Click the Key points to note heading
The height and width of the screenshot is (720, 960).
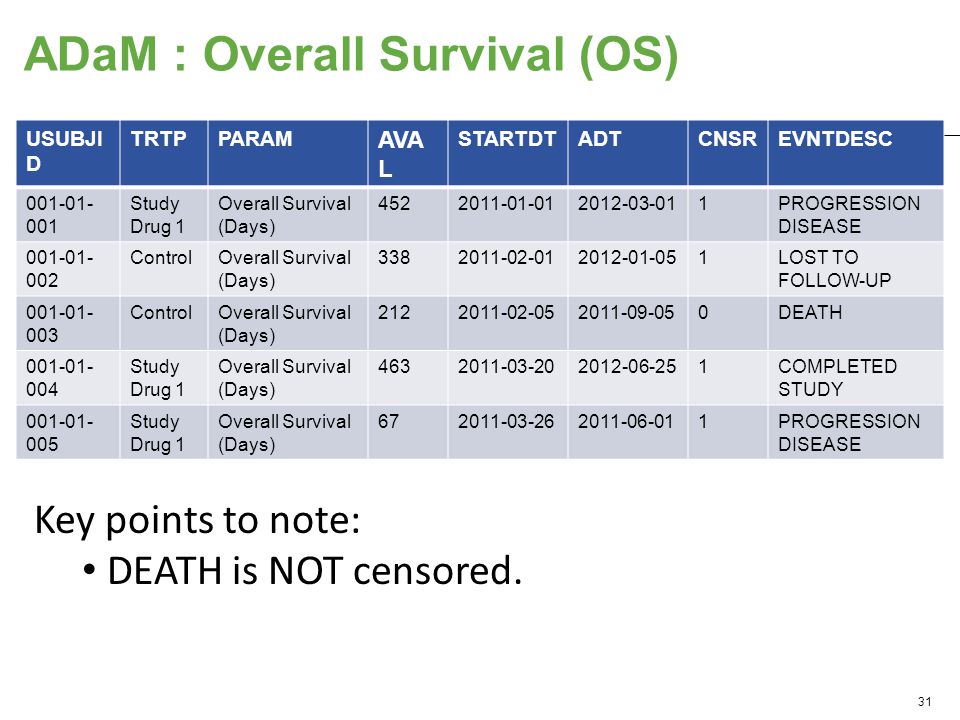[197, 521]
